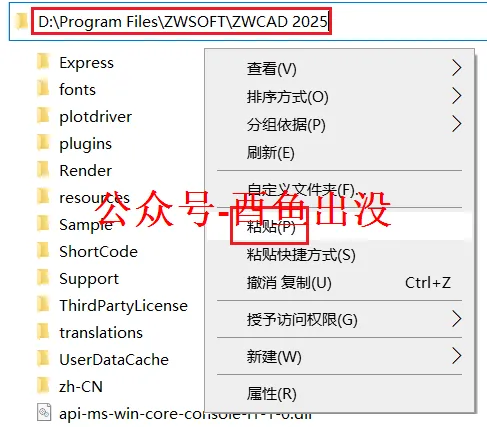Select 刷新(E) to refresh the folder
The height and width of the screenshot is (427, 487).
[339, 153]
